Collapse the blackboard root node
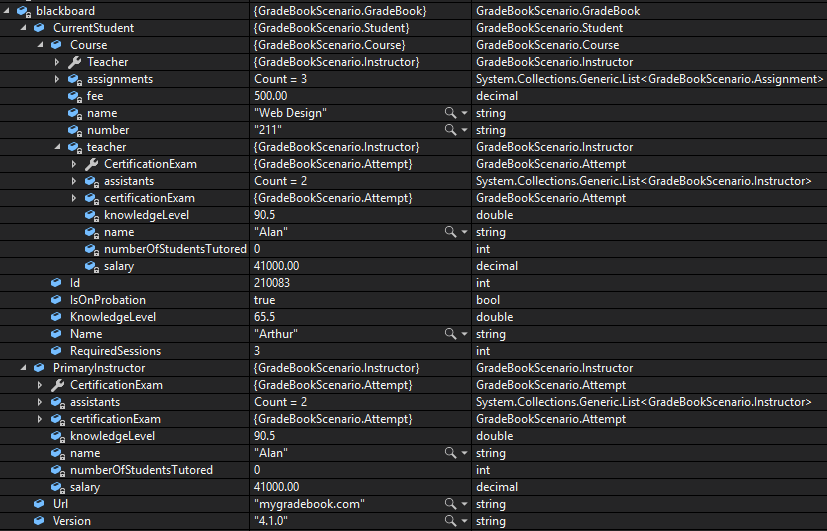This screenshot has width=827, height=531. tap(6, 11)
